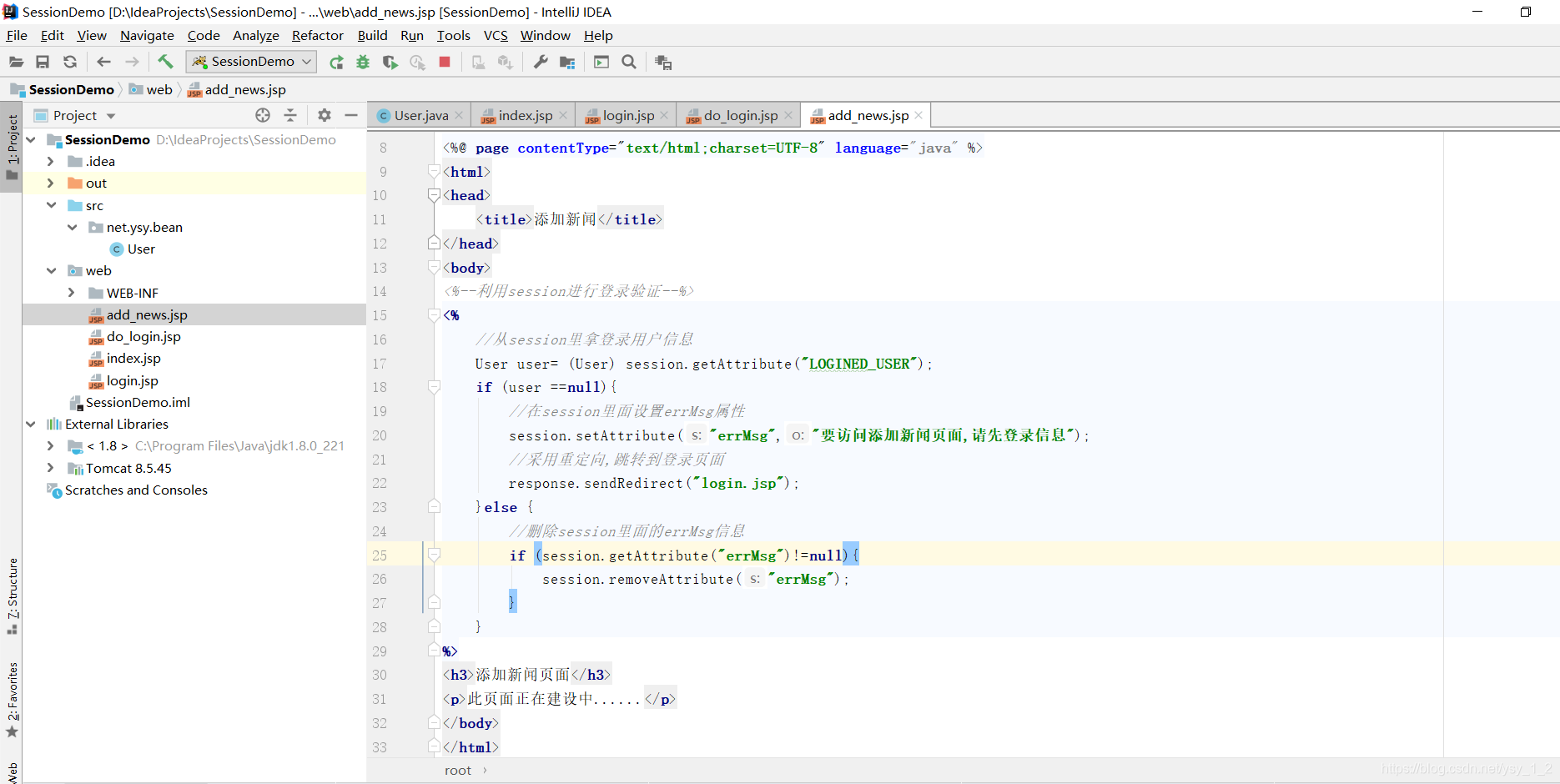Viewport: 1560px width, 784px height.
Task: Fold the head tag at line 10
Action: (434, 195)
